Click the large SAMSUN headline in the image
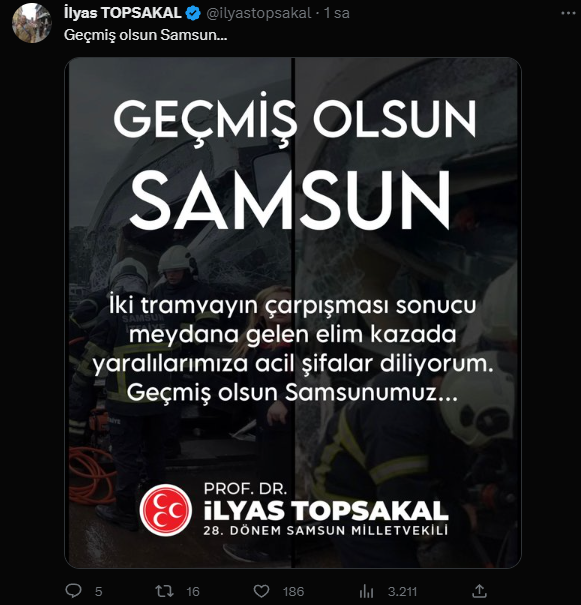 [x=290, y=201]
